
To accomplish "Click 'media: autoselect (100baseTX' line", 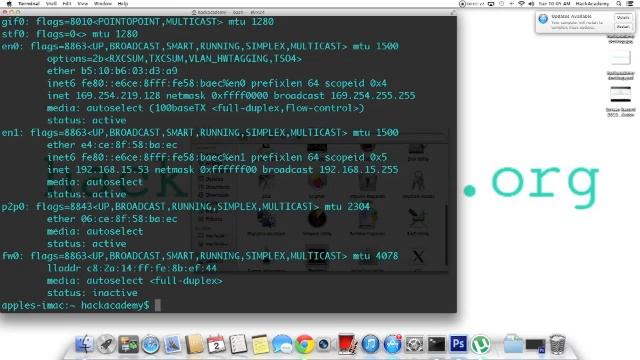I will [205, 108].
